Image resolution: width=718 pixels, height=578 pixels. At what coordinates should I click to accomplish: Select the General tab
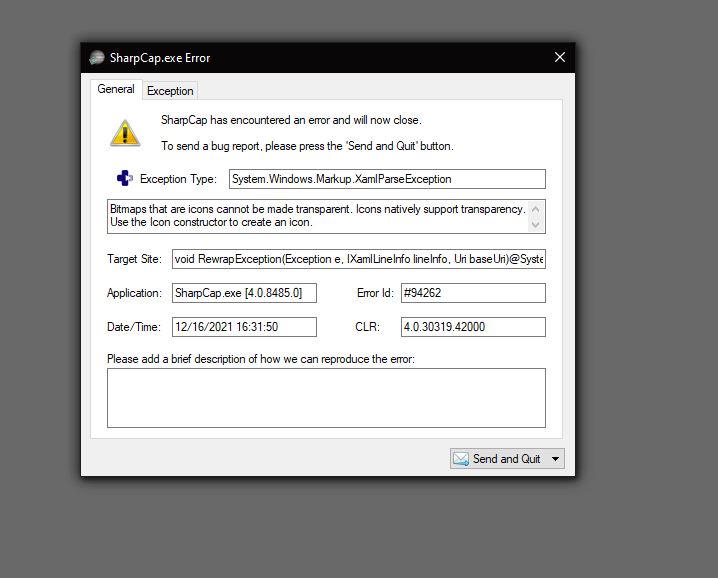point(116,89)
